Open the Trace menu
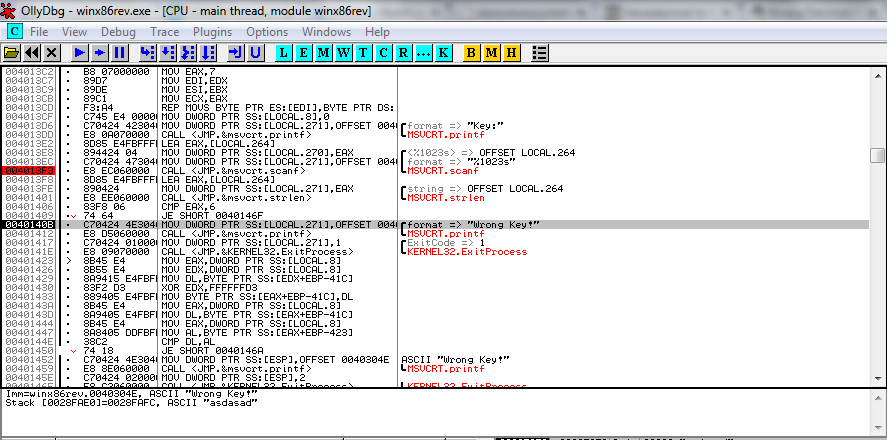This screenshot has width=887, height=440. pyautogui.click(x=165, y=32)
